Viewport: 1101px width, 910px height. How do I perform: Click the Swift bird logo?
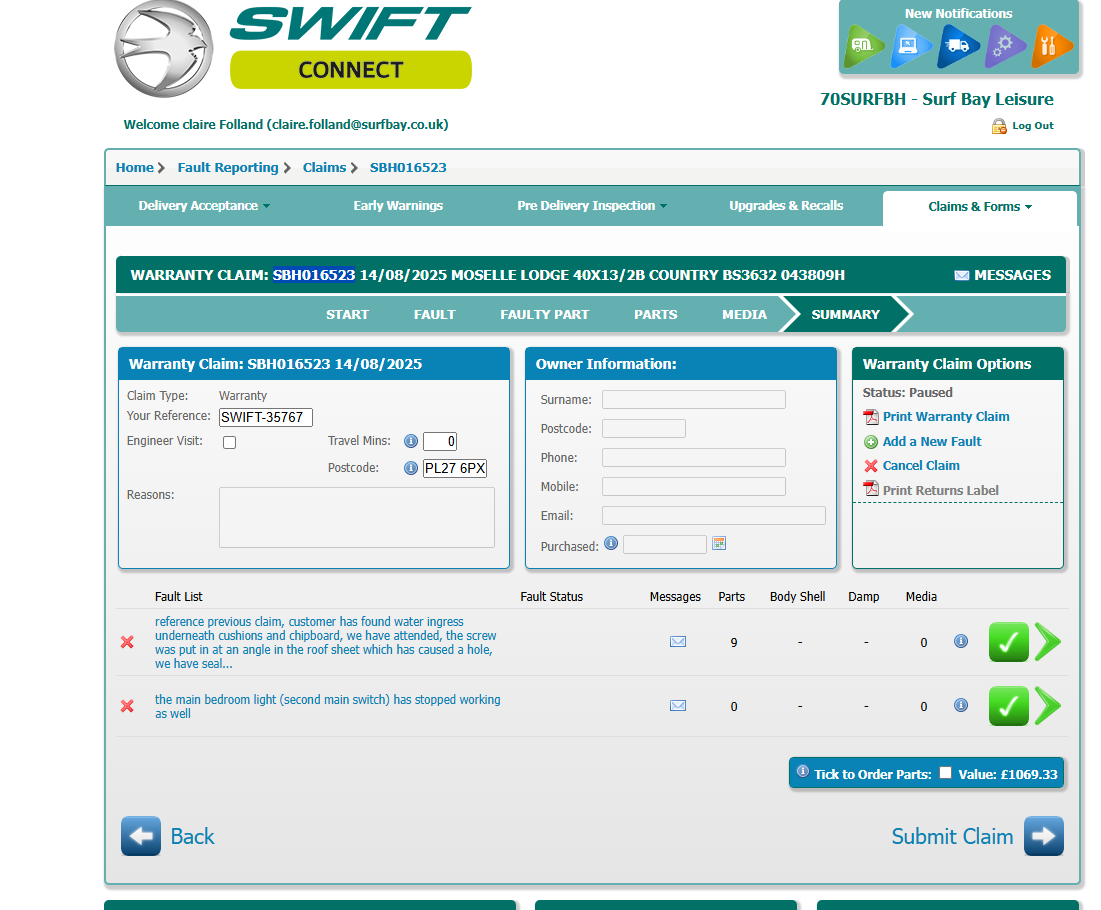click(164, 49)
